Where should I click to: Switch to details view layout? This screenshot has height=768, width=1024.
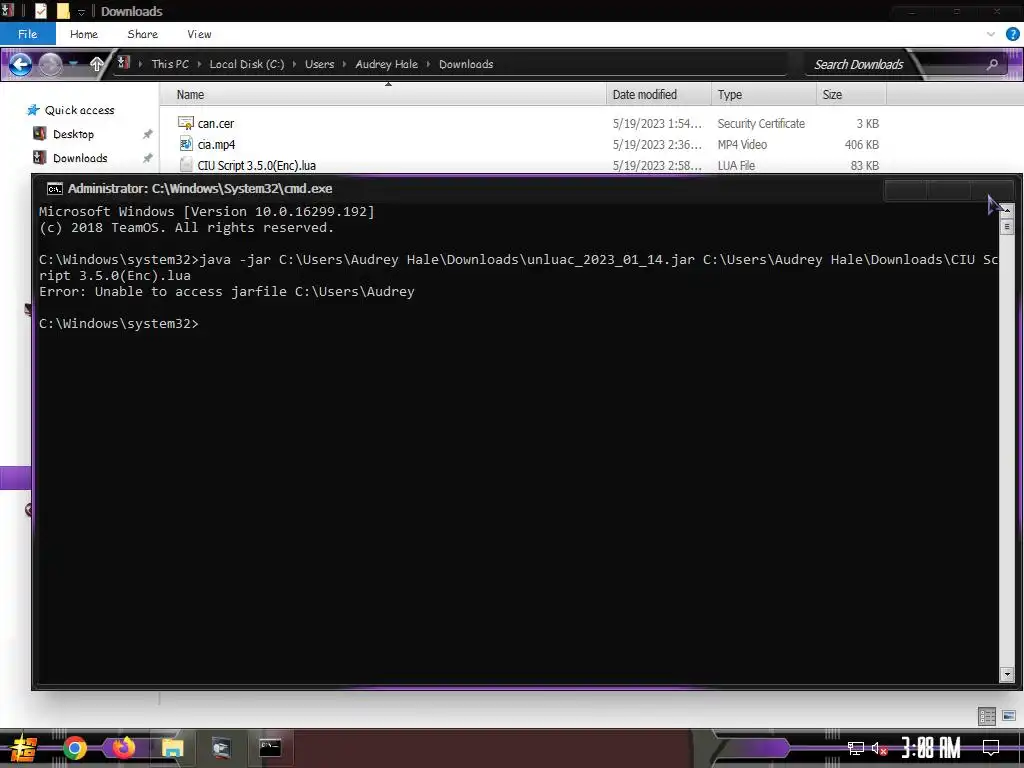[x=987, y=716]
